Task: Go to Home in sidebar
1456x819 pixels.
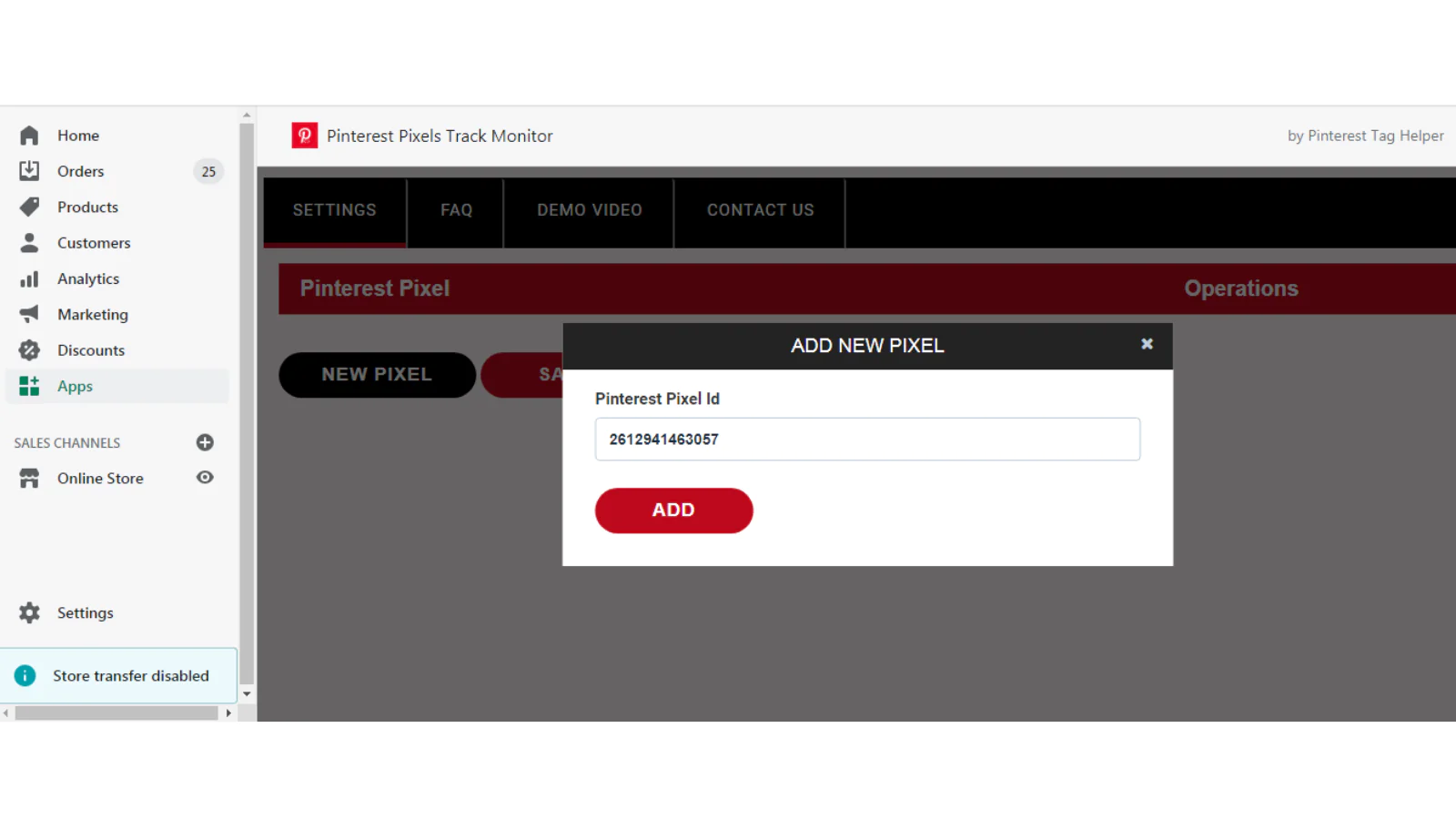Action: coord(78,136)
